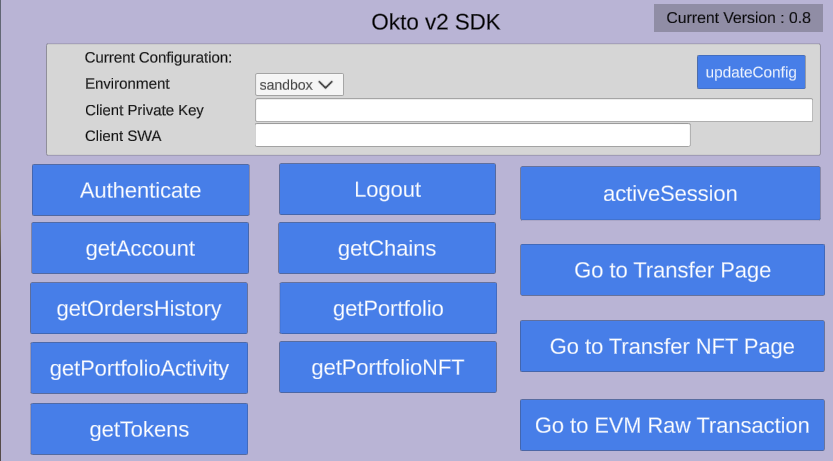Click the updateConfig button
Screen dimensions: 833x461
(x=751, y=72)
